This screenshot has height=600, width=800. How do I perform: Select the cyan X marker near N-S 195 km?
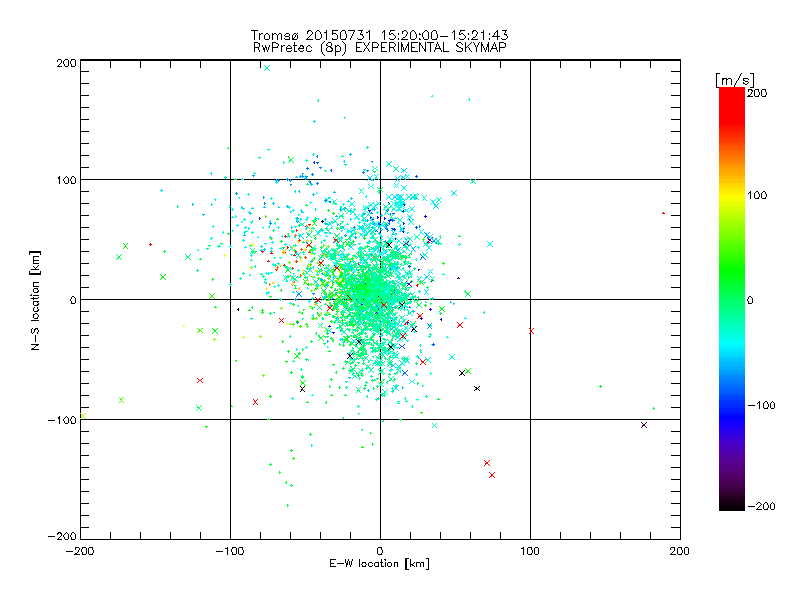click(x=267, y=68)
